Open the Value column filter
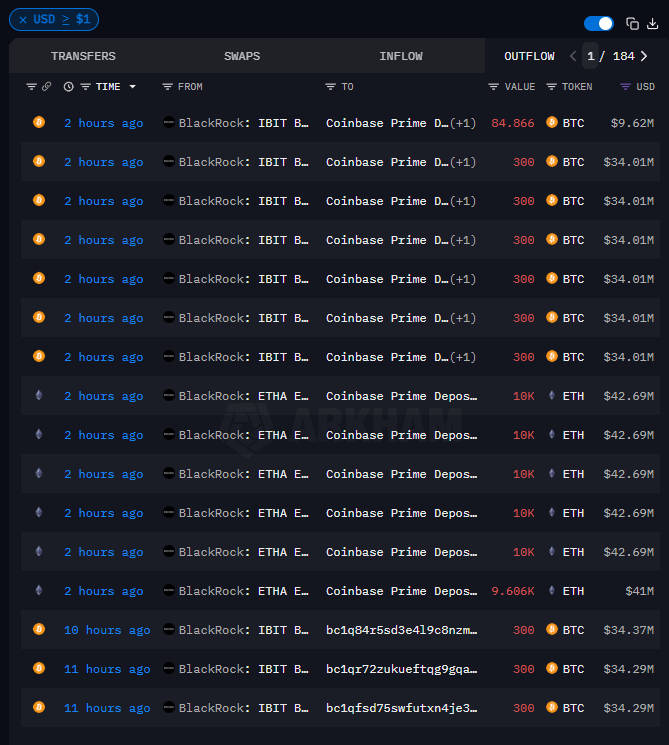Viewport: 669px width, 745px height. (x=494, y=87)
